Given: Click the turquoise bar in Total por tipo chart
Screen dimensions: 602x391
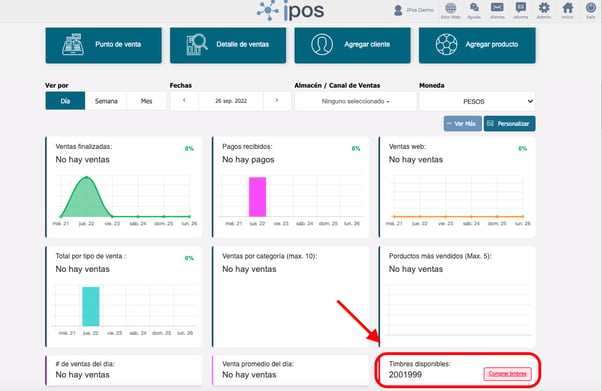Looking at the screenshot, I should point(91,307).
